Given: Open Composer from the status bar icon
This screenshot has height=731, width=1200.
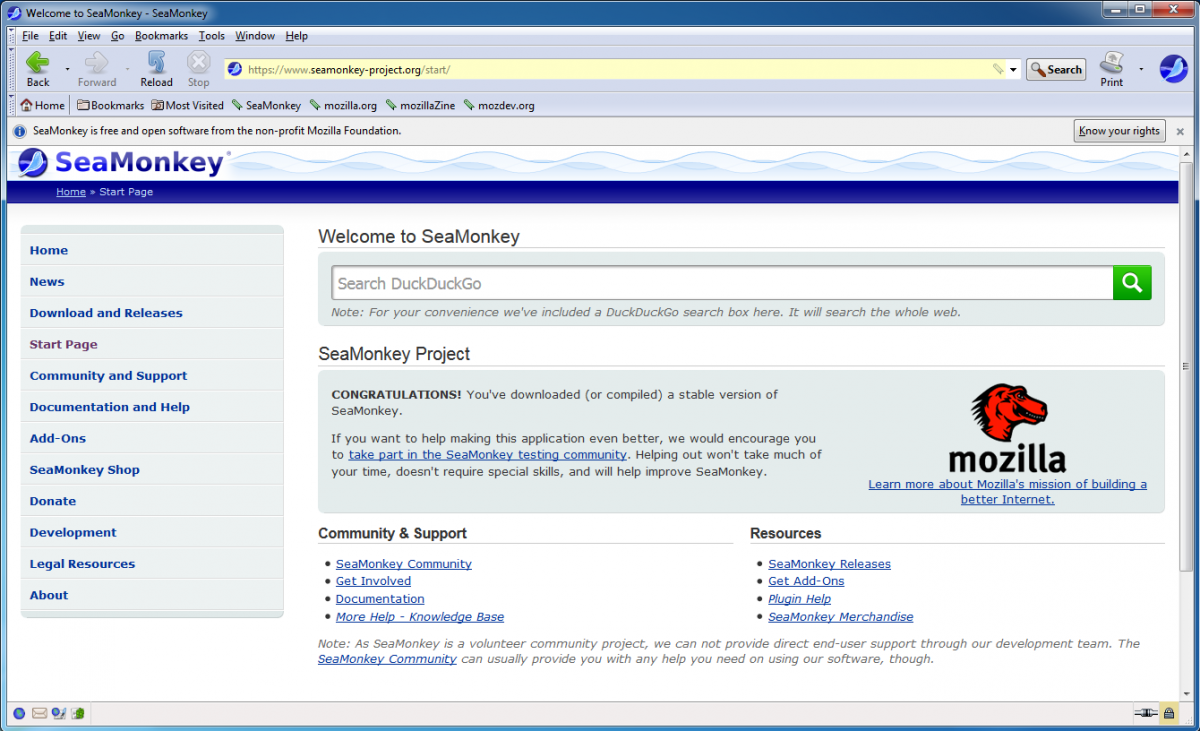Looking at the screenshot, I should [x=59, y=713].
